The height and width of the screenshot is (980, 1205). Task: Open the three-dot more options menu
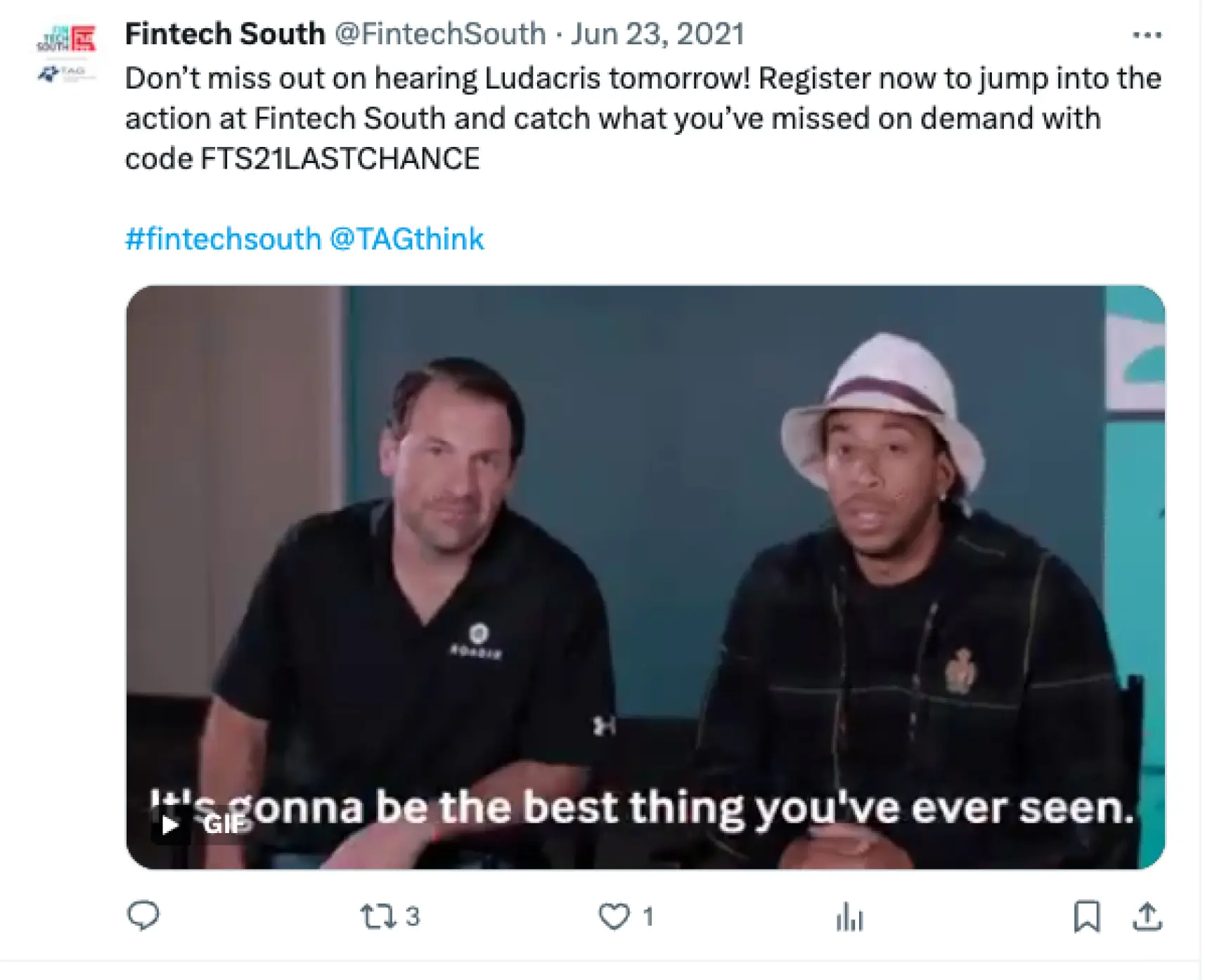coord(1147,34)
